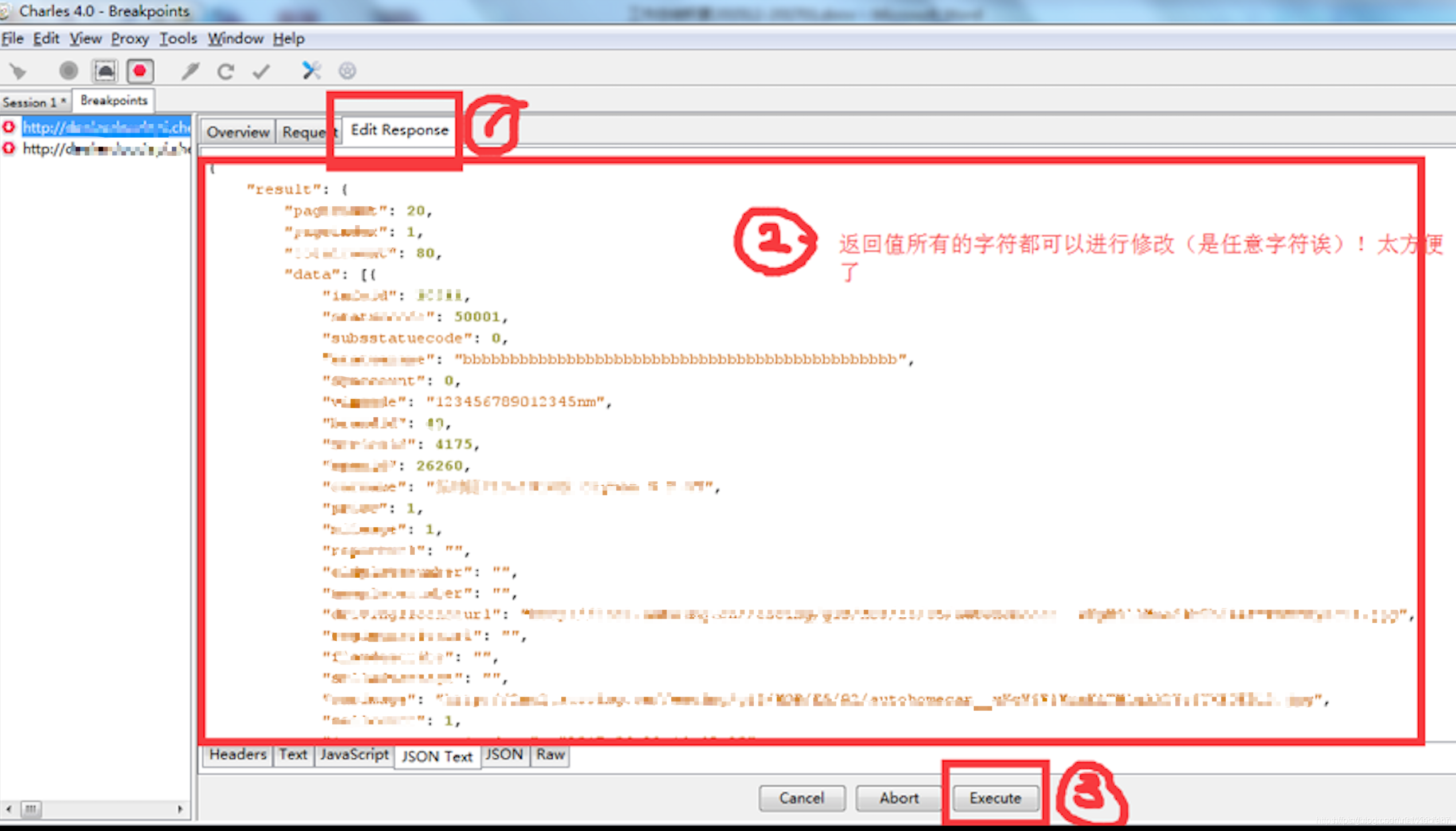Click the repeat request arrow icon
The height and width of the screenshot is (831, 1456).
(226, 71)
